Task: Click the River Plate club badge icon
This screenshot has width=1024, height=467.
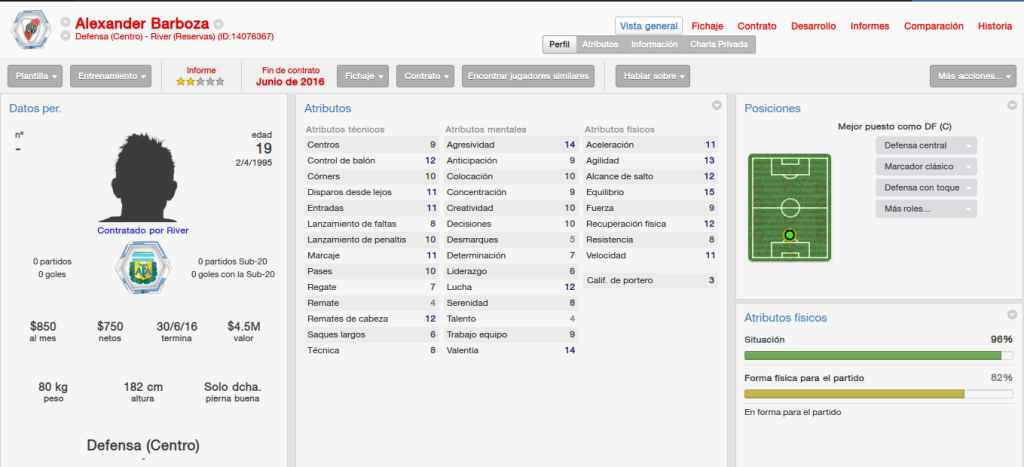Action: click(x=29, y=30)
